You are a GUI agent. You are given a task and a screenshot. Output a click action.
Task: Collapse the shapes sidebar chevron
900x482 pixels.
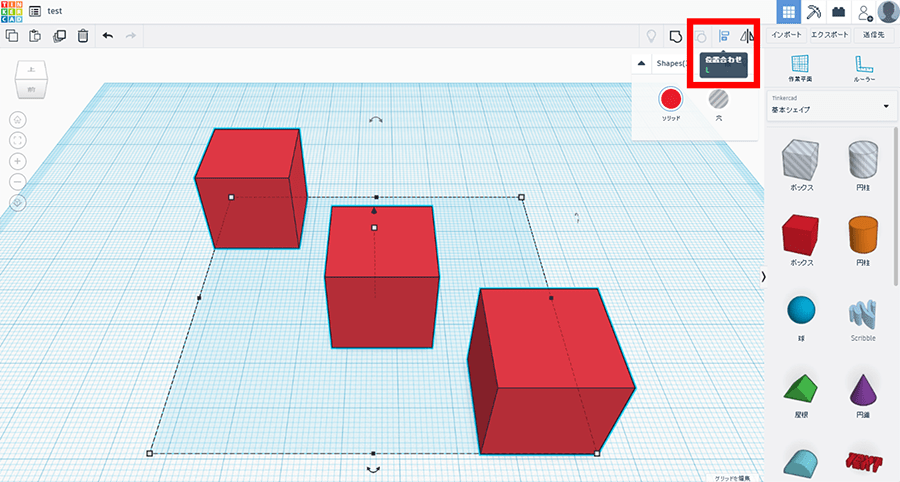(763, 277)
